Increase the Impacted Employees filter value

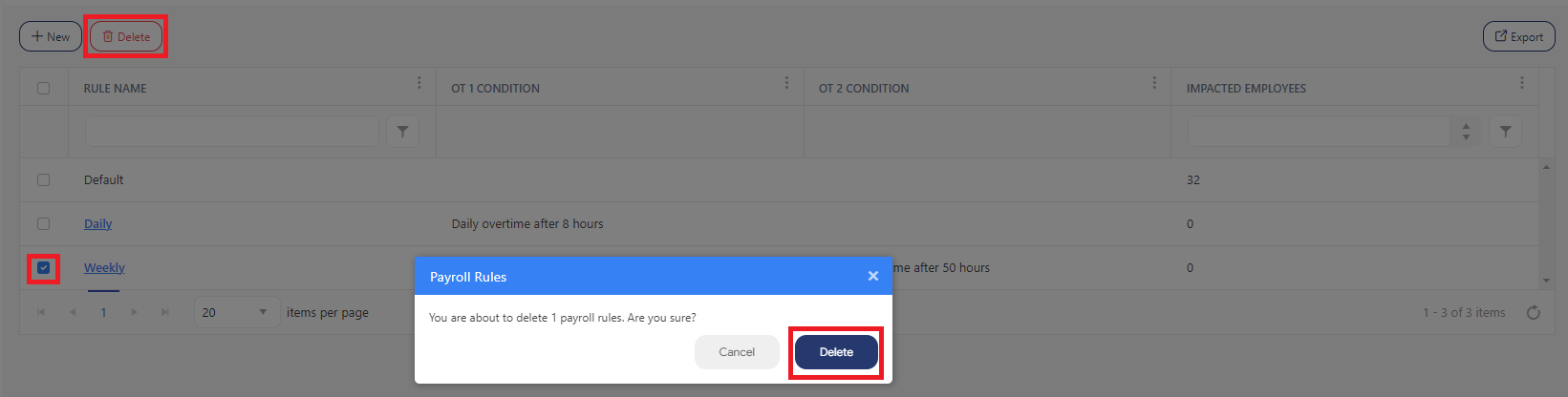[x=1466, y=126]
